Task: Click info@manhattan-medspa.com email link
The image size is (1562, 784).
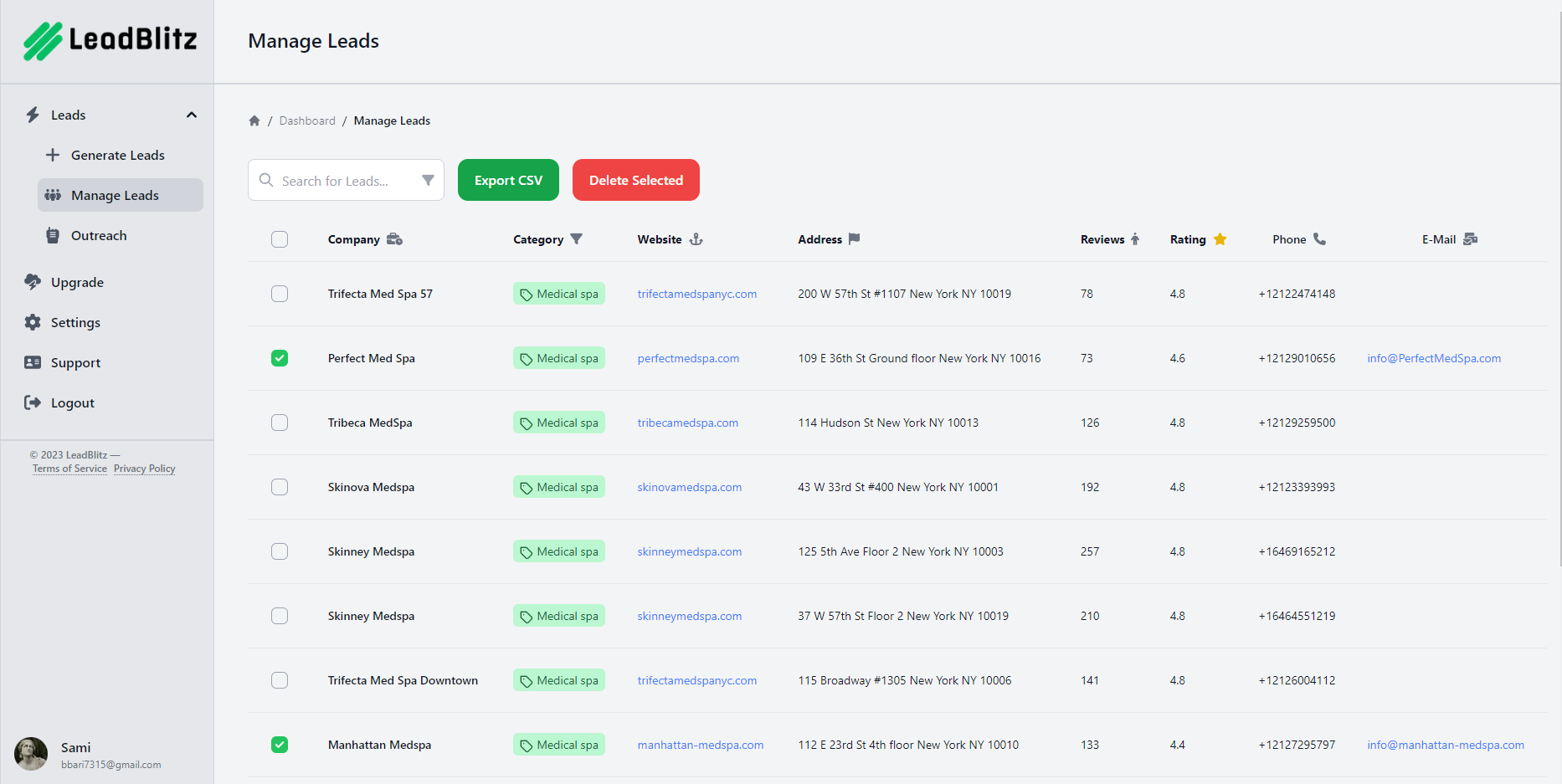Action: point(1446,745)
